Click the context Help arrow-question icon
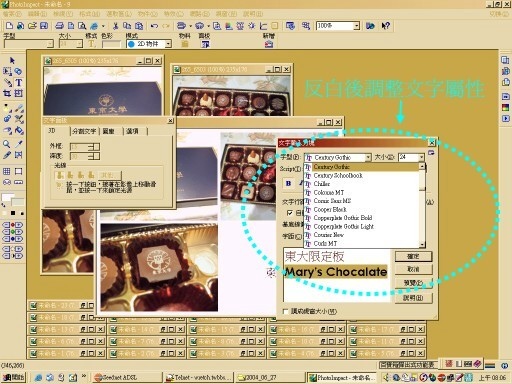This screenshot has width=512, height=384. (386, 26)
